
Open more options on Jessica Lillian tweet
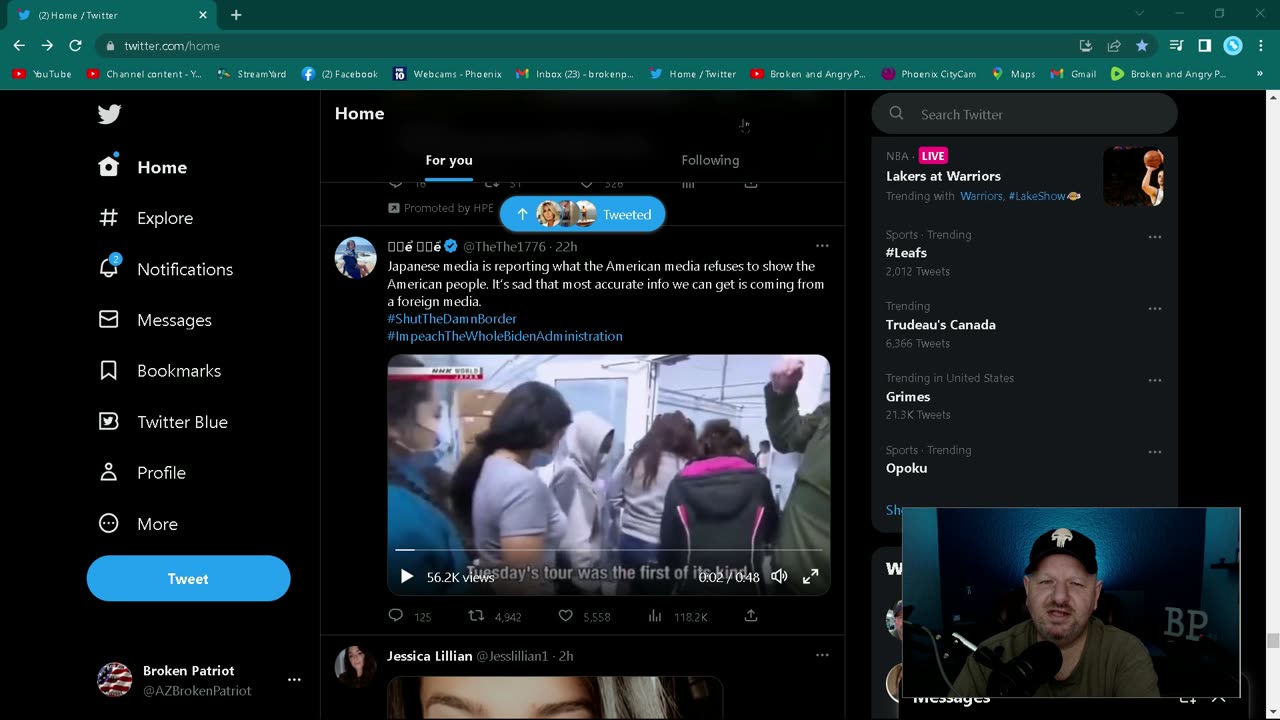point(822,655)
